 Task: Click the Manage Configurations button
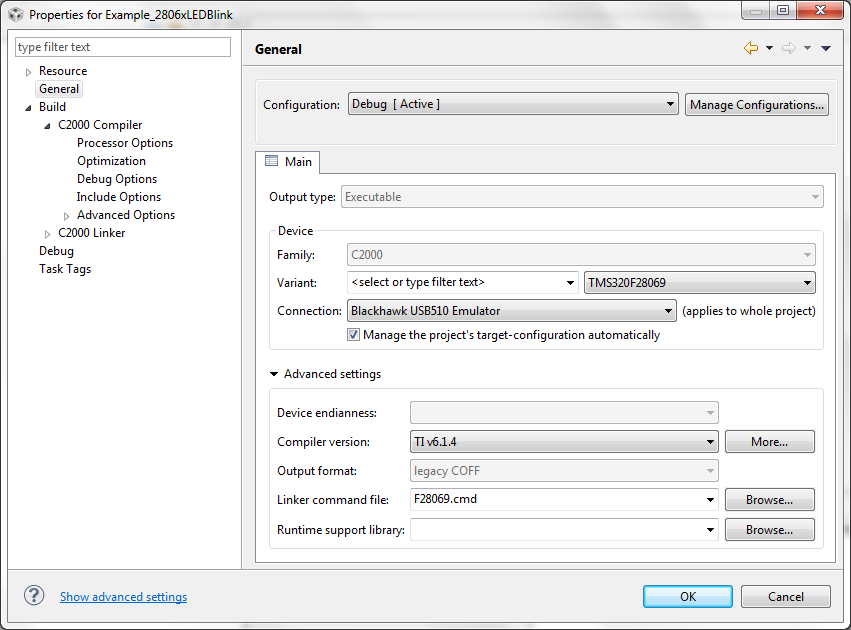(757, 104)
